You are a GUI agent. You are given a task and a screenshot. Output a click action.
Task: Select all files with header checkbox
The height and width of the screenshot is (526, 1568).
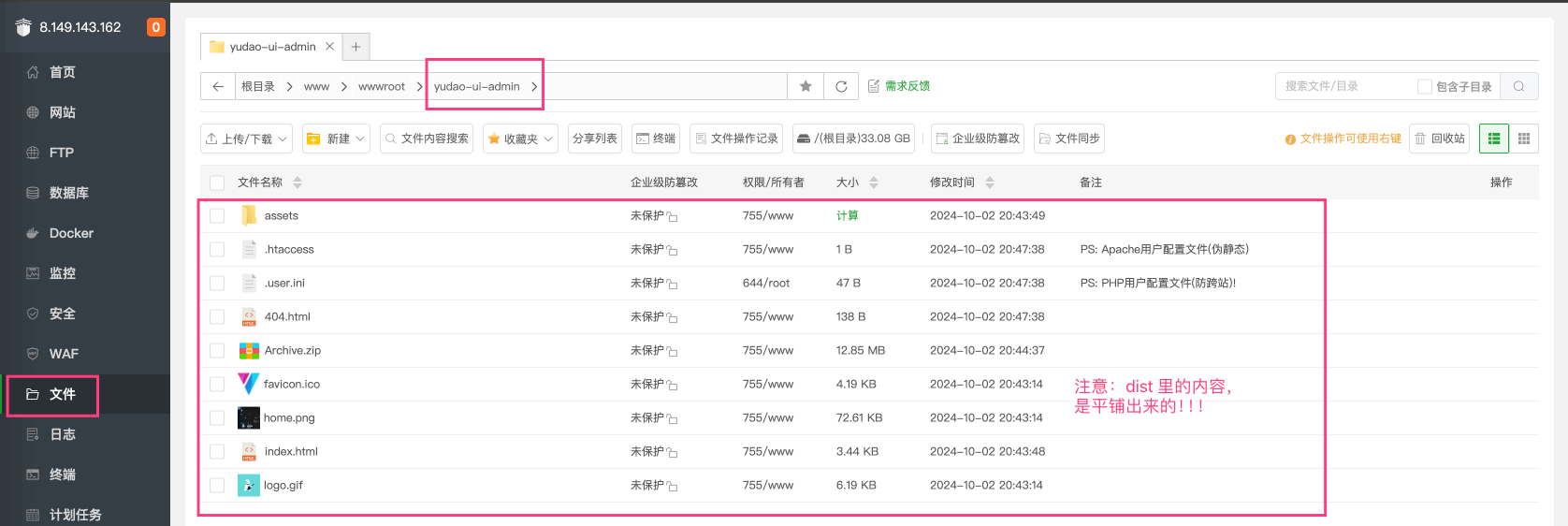(217, 183)
